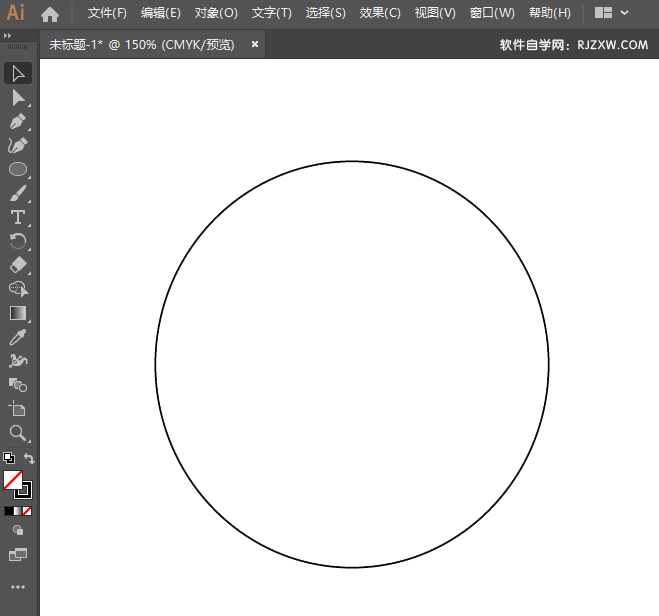Select the Blend tool
659x616 pixels.
coord(18,385)
